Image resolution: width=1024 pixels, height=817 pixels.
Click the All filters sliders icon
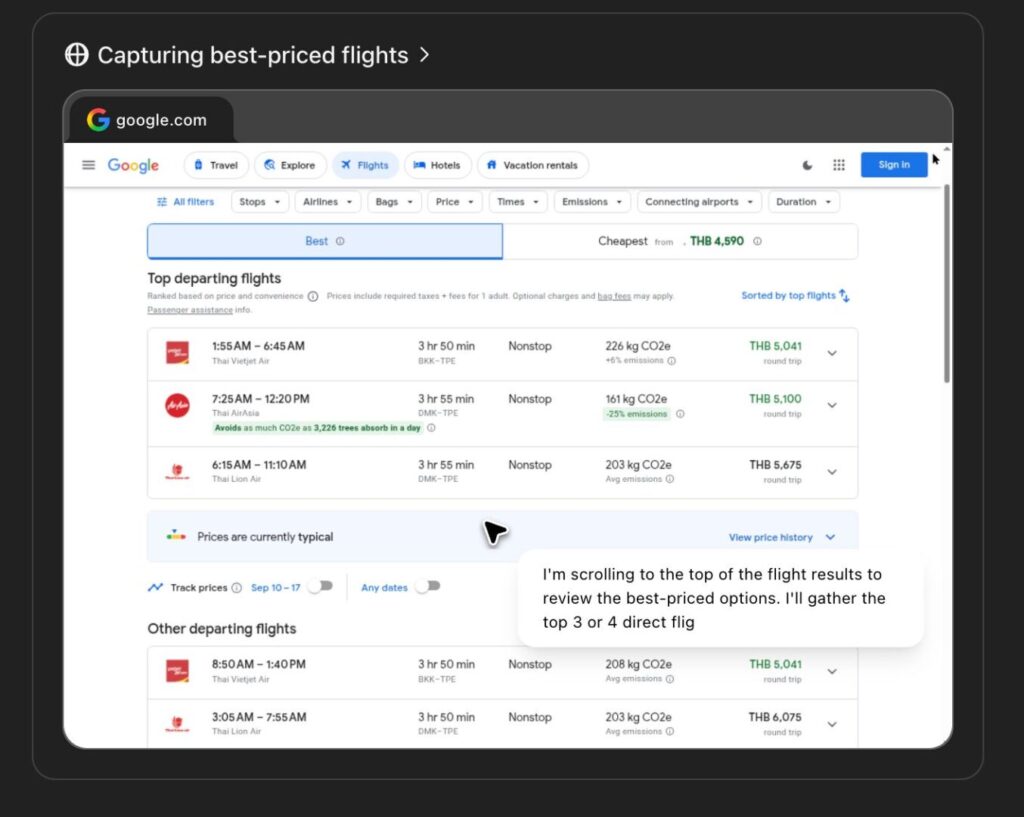tap(162, 202)
